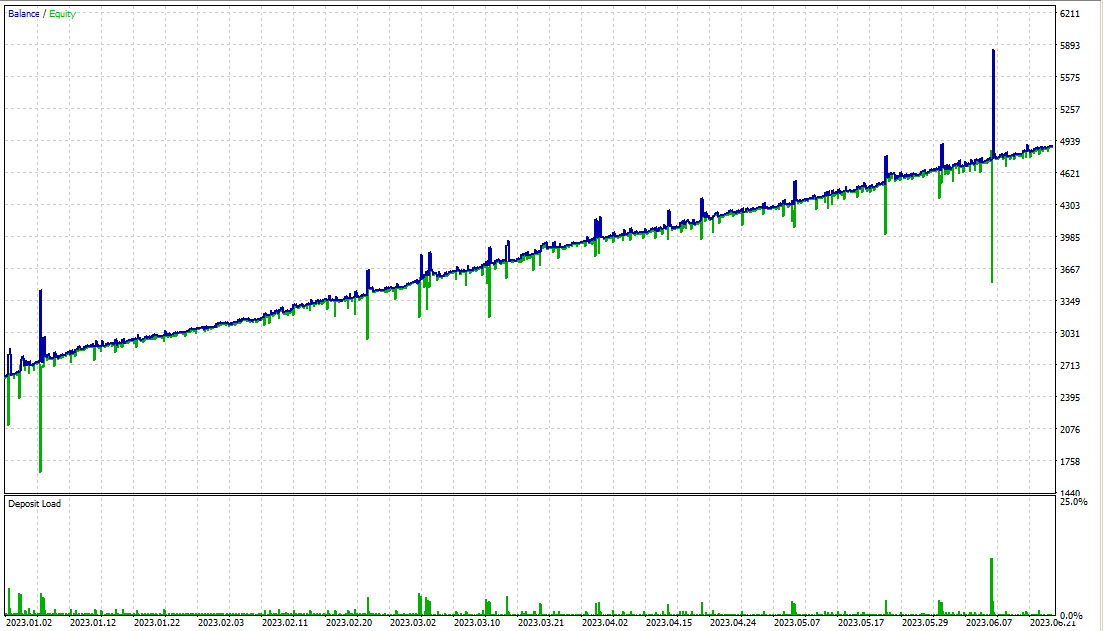1103x631 pixels.
Task: Select the 3031 axis value
Action: click(x=1069, y=334)
